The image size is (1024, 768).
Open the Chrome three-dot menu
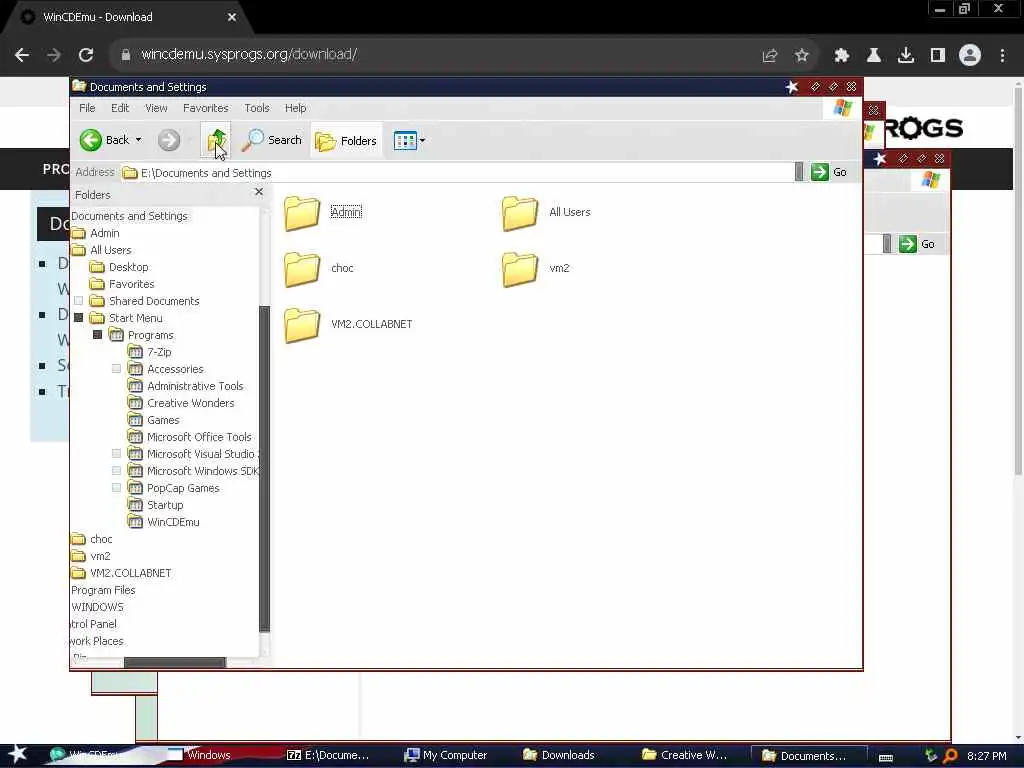(x=1002, y=56)
